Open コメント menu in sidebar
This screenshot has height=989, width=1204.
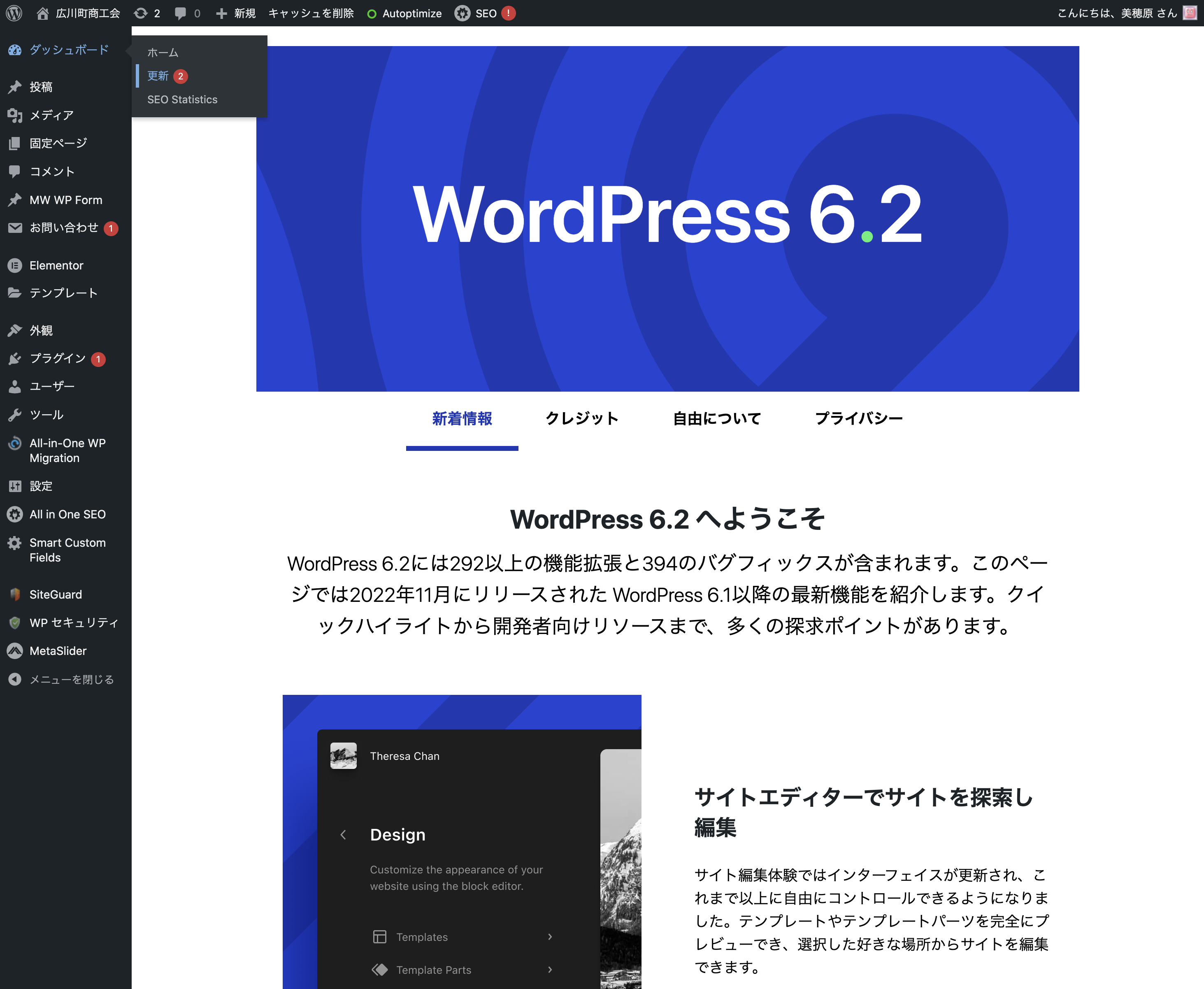tap(65, 172)
